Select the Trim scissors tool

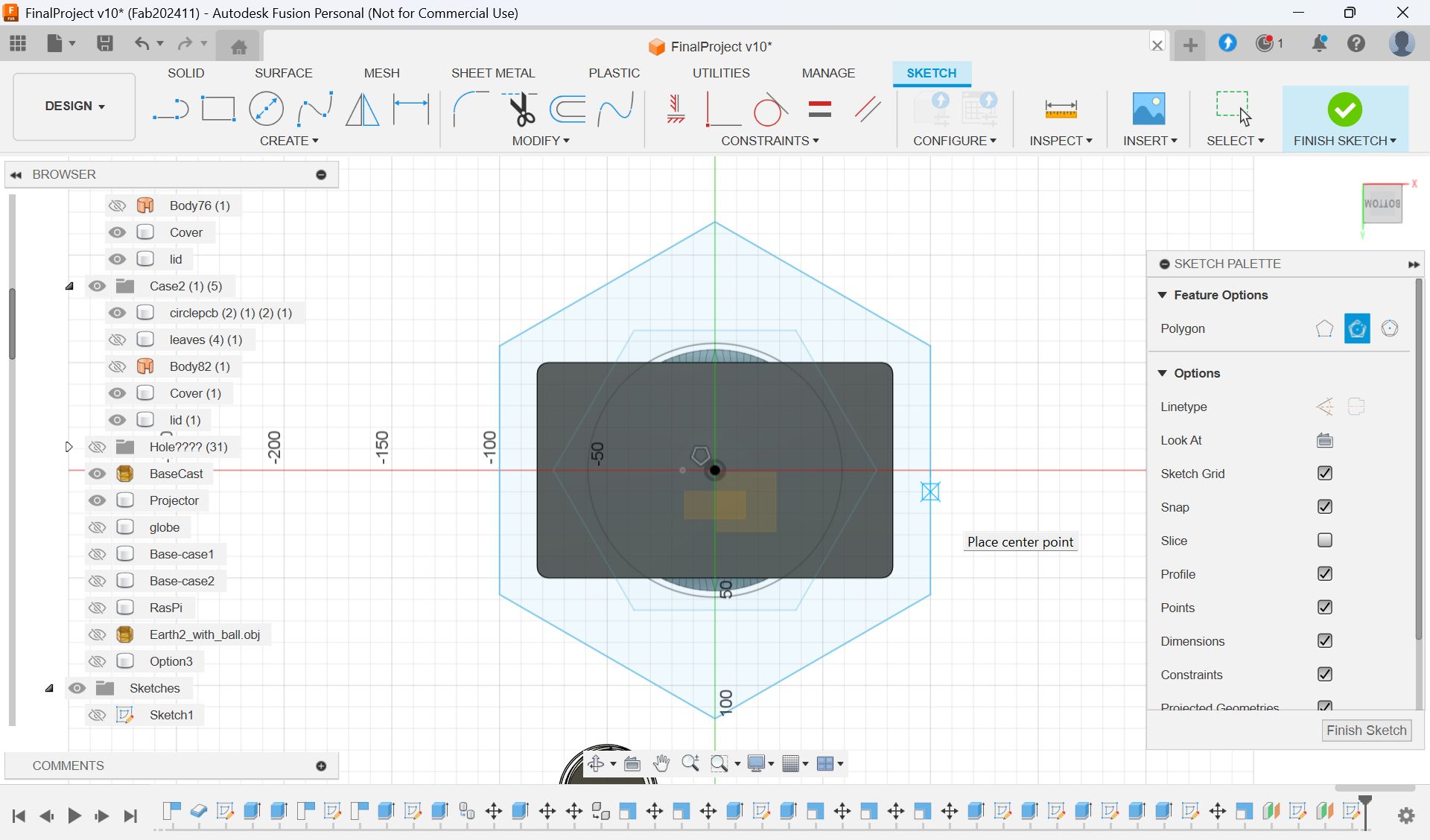tap(521, 109)
